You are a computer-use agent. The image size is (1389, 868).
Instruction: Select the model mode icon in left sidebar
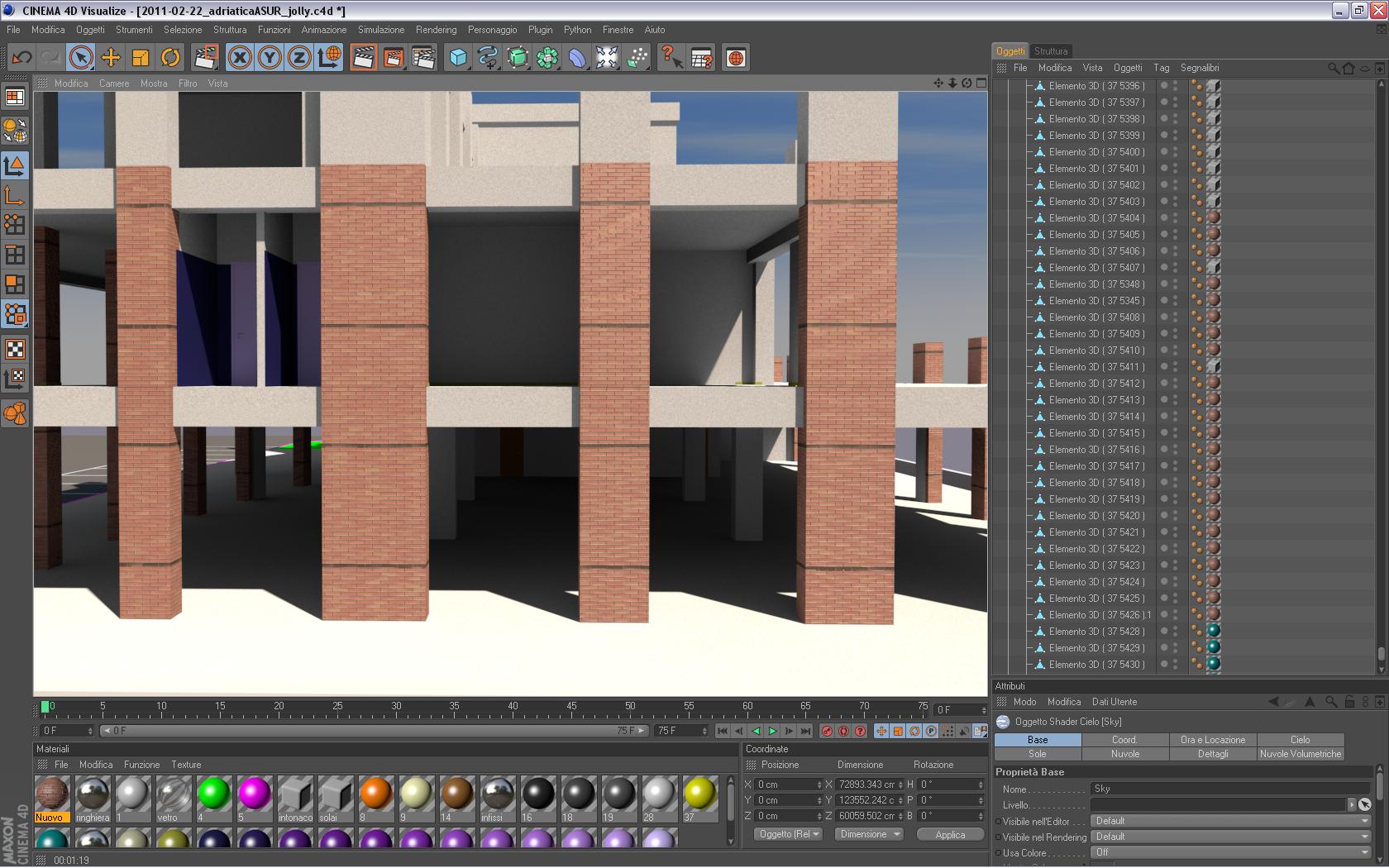point(15,166)
